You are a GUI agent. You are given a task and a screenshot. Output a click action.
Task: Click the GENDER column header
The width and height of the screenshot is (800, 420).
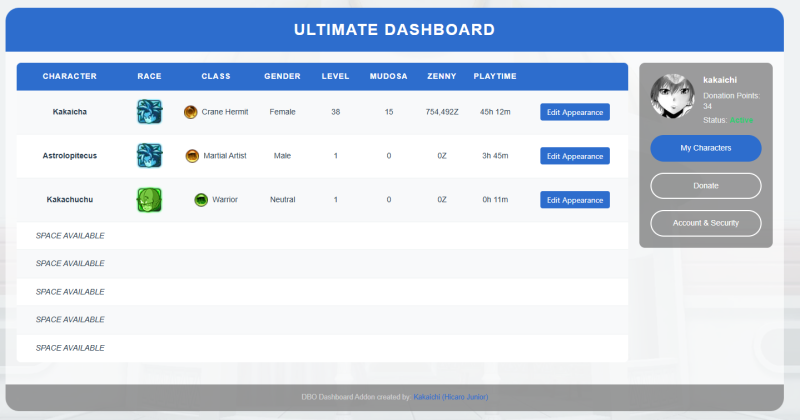click(282, 76)
